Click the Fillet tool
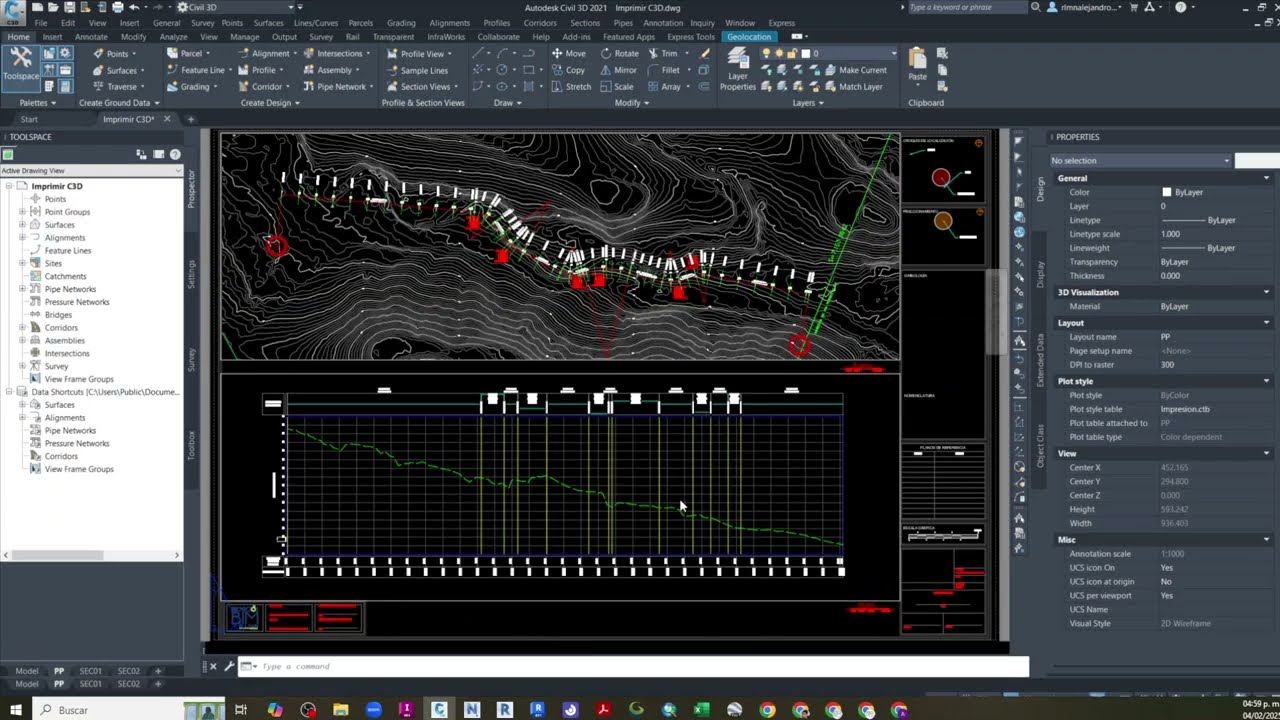 [663, 70]
